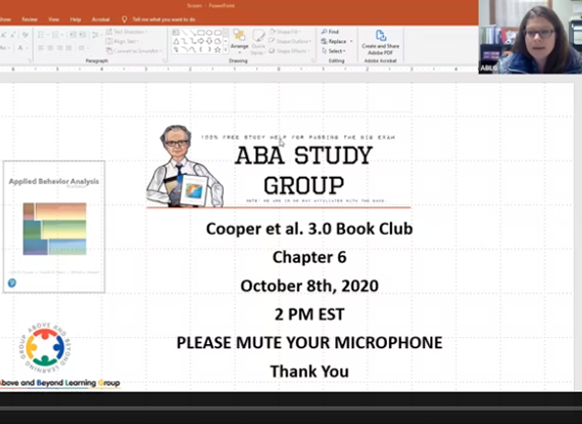Select the Right Arrow block shape
This screenshot has height=424, width=582.
coord(201,41)
